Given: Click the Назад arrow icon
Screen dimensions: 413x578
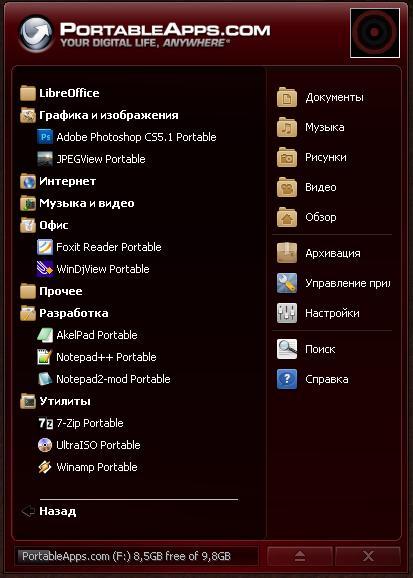Looking at the screenshot, I should tap(28, 511).
